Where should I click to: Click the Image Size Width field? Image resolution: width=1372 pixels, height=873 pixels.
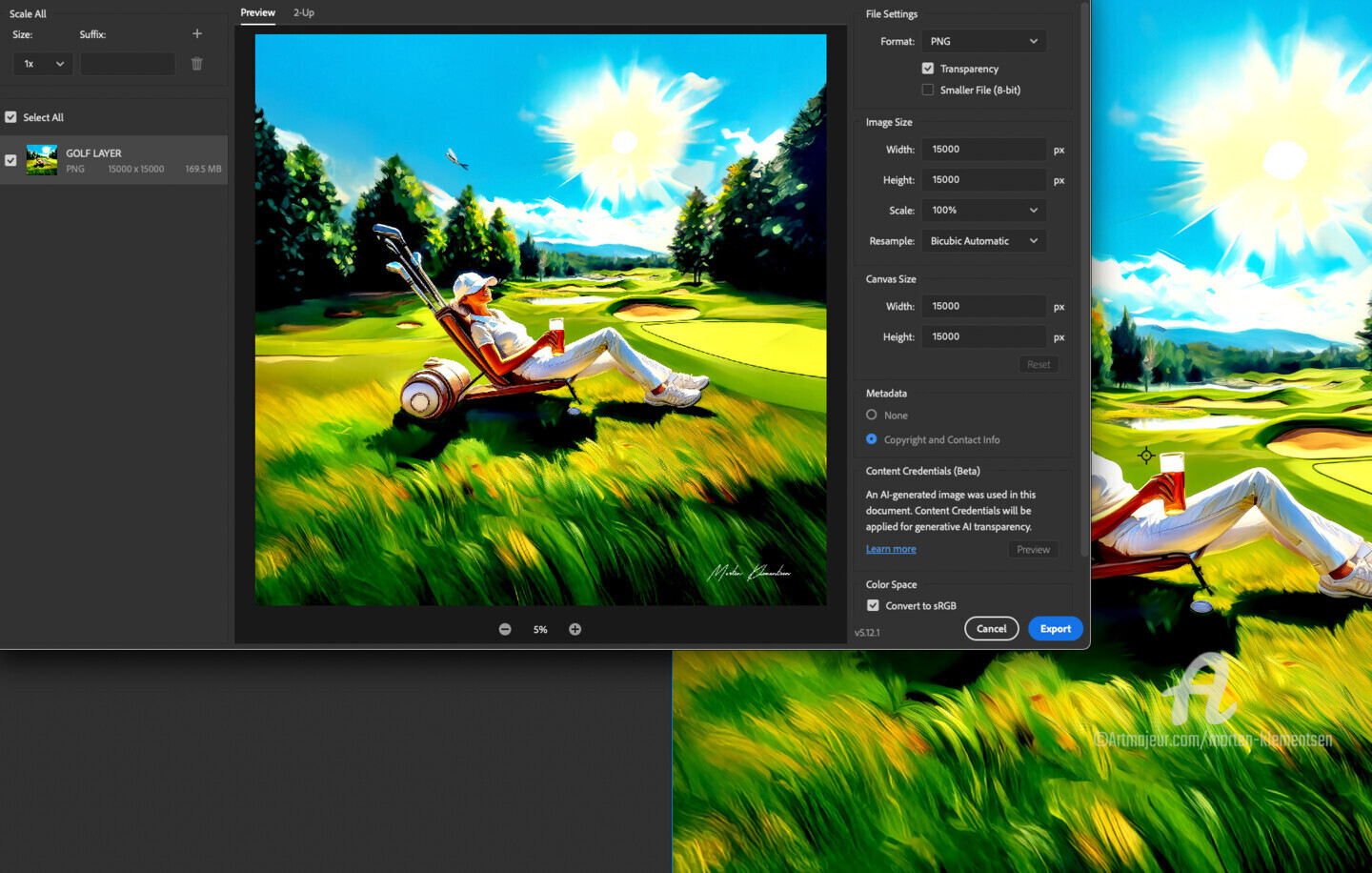[x=983, y=150]
